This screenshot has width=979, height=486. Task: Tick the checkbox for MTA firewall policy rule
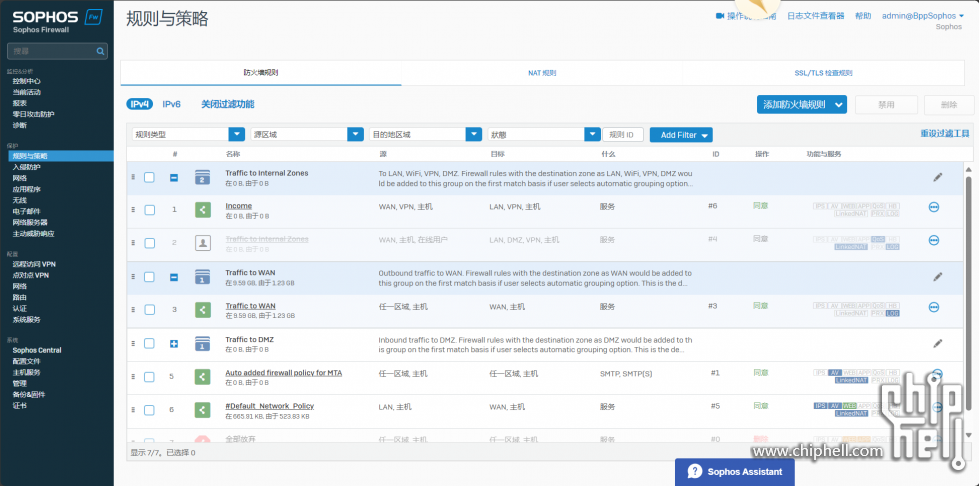coord(149,377)
